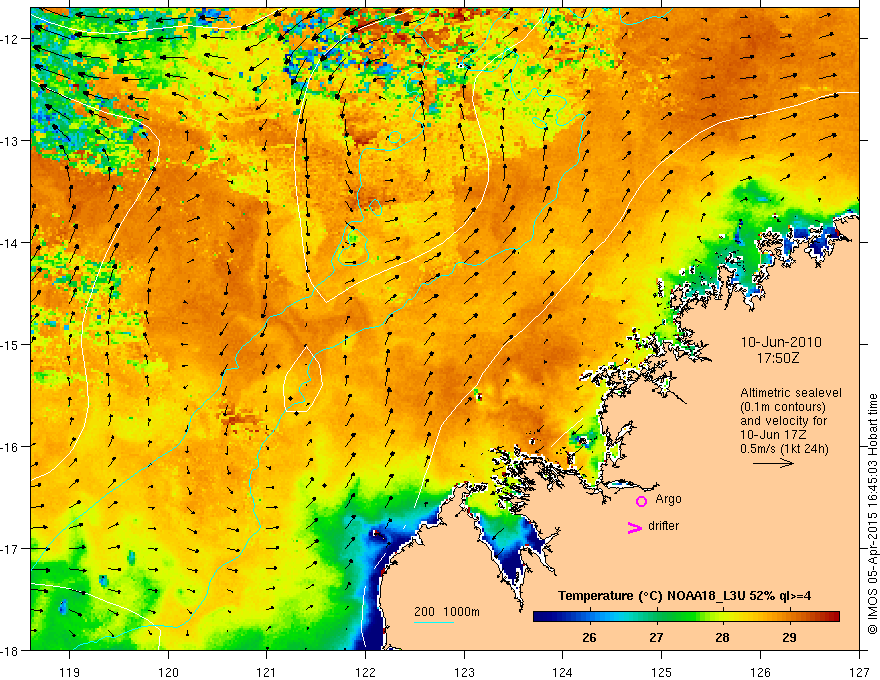880x680 pixels.
Task: Click the '10-Jun 17Z' text line
Action: pyautogui.click(x=774, y=435)
